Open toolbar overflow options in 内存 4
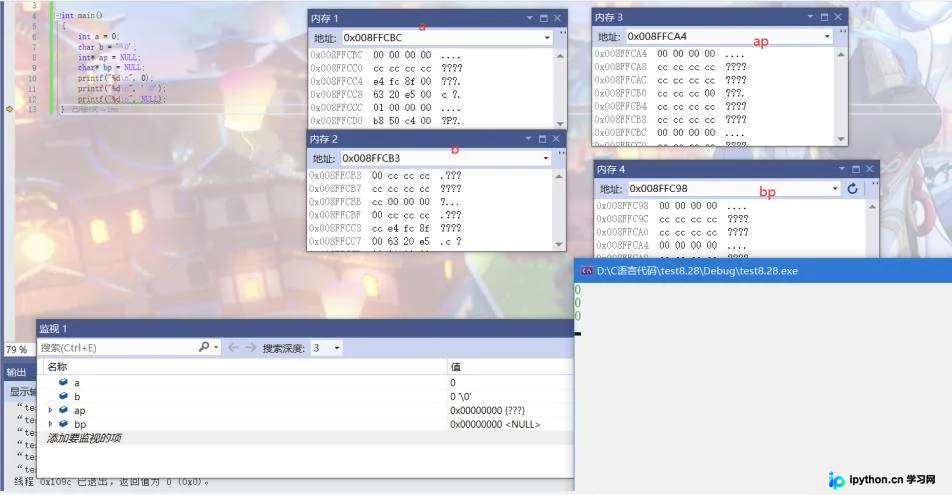This screenshot has height=495, width=952. [x=874, y=183]
